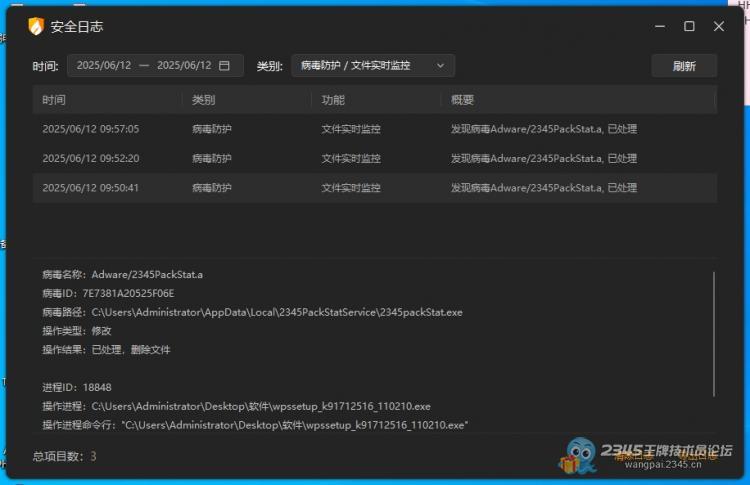The width and height of the screenshot is (750, 485).
Task: Click the start date 2025/06/12 field
Action: click(104, 66)
